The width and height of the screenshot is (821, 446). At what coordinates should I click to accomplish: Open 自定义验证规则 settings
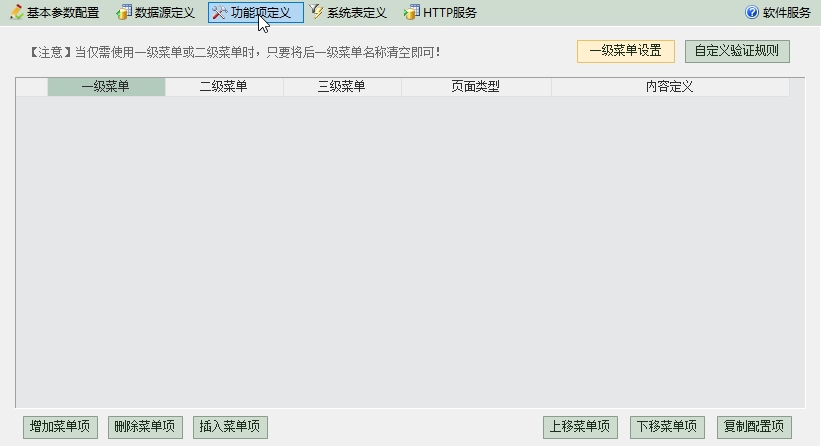pyautogui.click(x=737, y=51)
